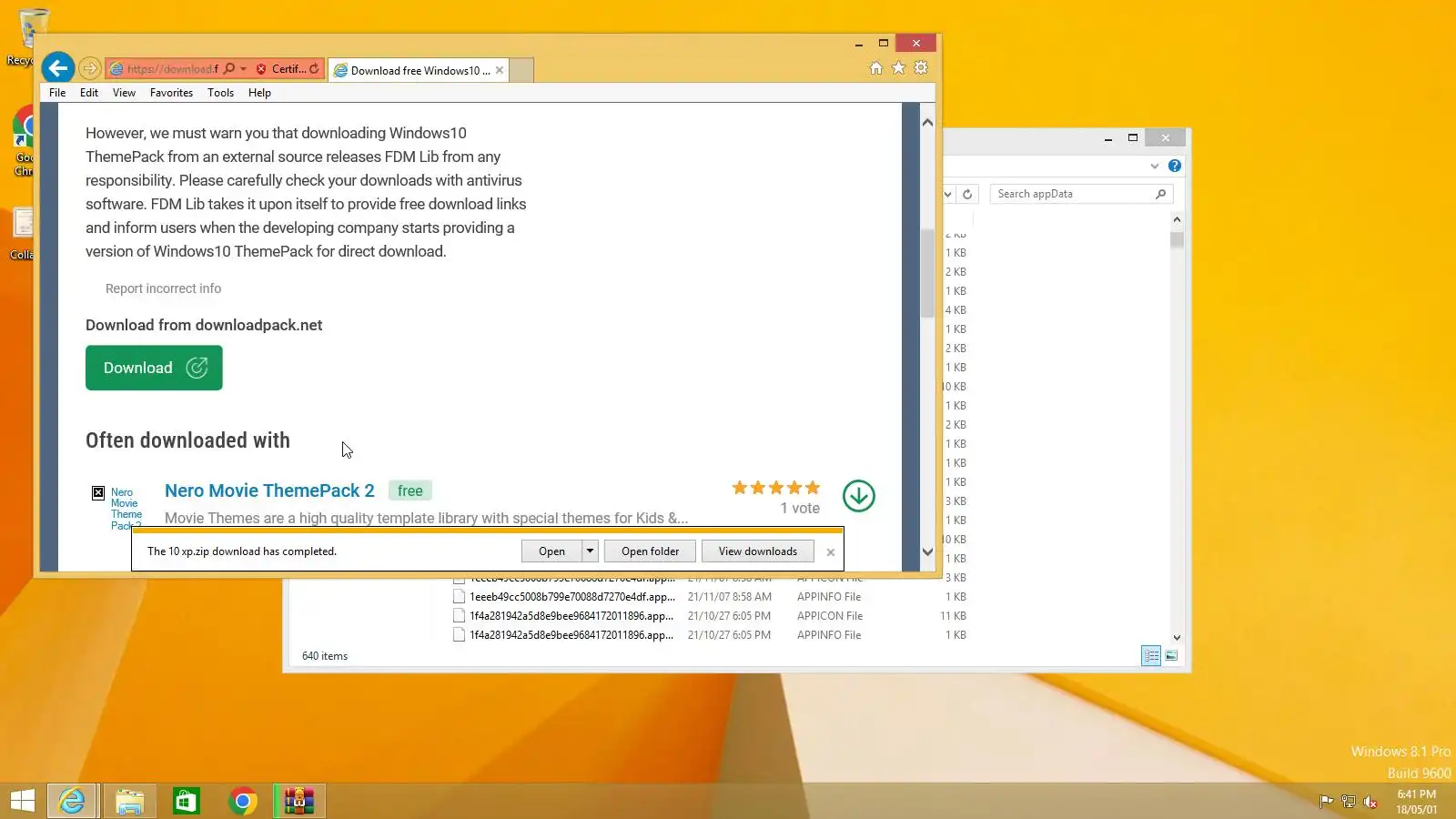Image resolution: width=1456 pixels, height=819 pixels.
Task: Open Explorer's address history dropdown arrow
Action: coord(947,194)
